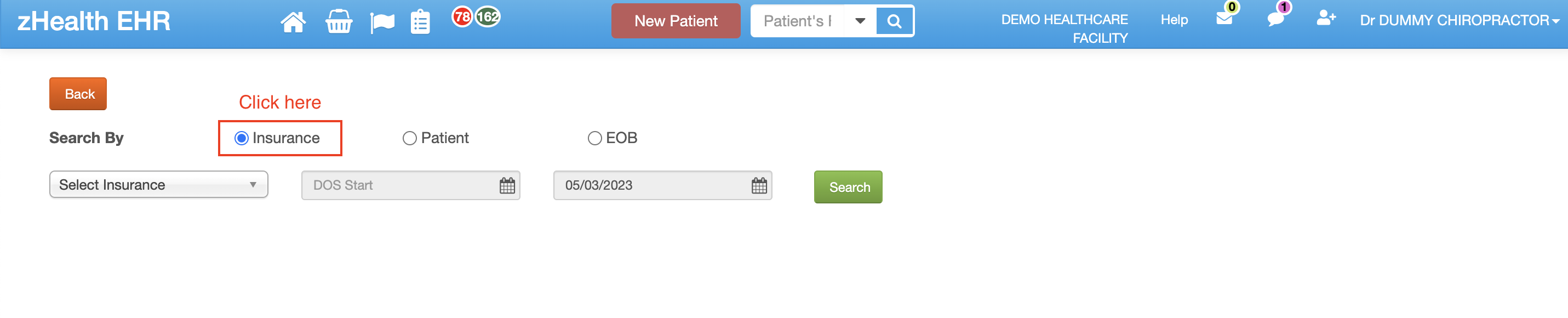Select the Insurance radio button

(241, 138)
